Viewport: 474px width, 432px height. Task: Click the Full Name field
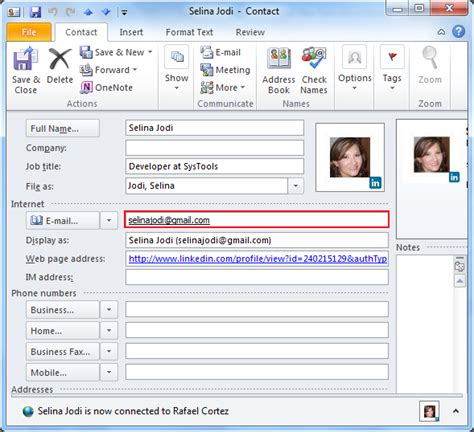215,128
